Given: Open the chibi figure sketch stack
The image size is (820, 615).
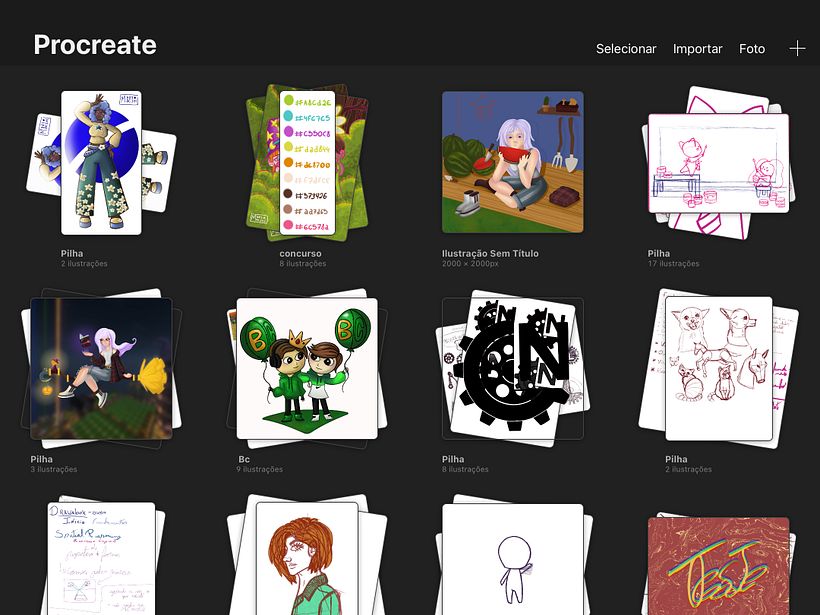Looking at the screenshot, I should pyautogui.click(x=512, y=560).
